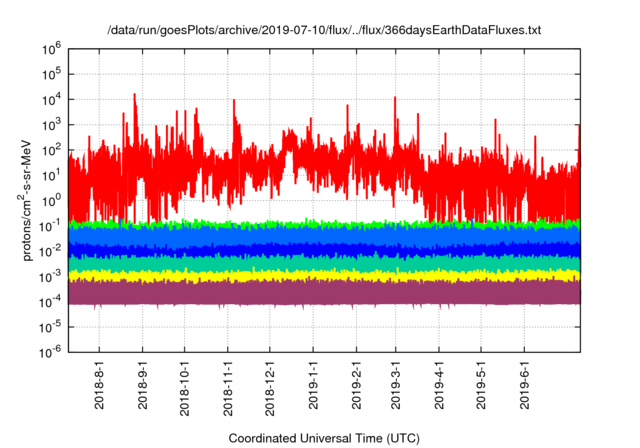Click the bright green flux band edge
The image size is (640, 448).
324,224
